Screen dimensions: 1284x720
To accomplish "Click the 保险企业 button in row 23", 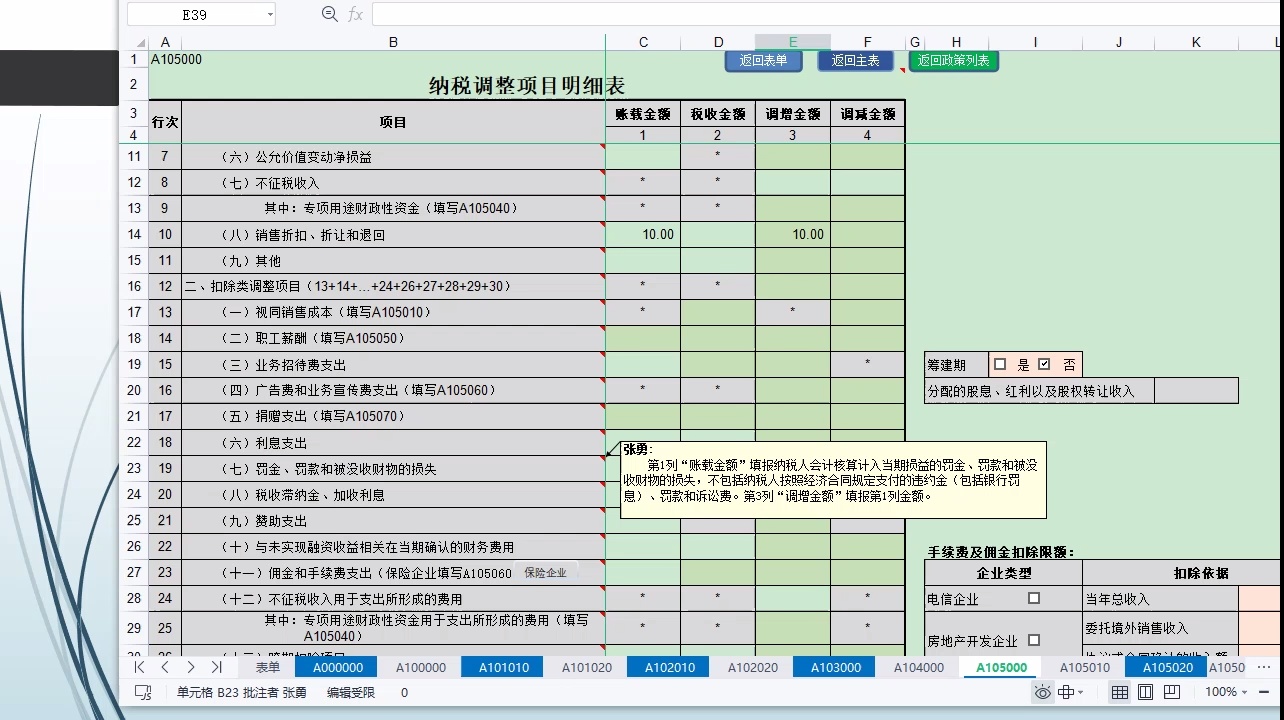I will click(546, 573).
